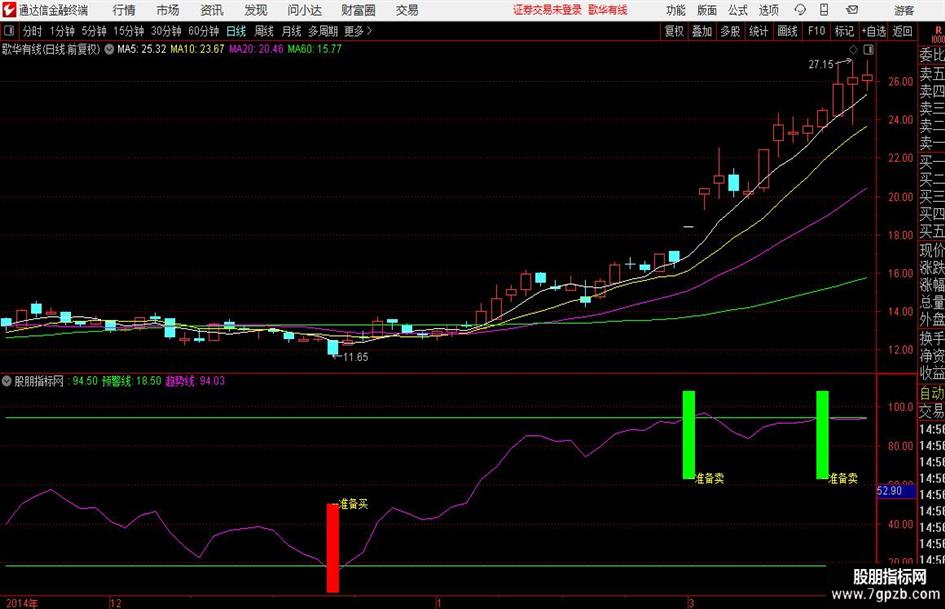This screenshot has height=609, width=945.
Task: Click the MA10: 23.67 value label
Action: tap(197, 49)
